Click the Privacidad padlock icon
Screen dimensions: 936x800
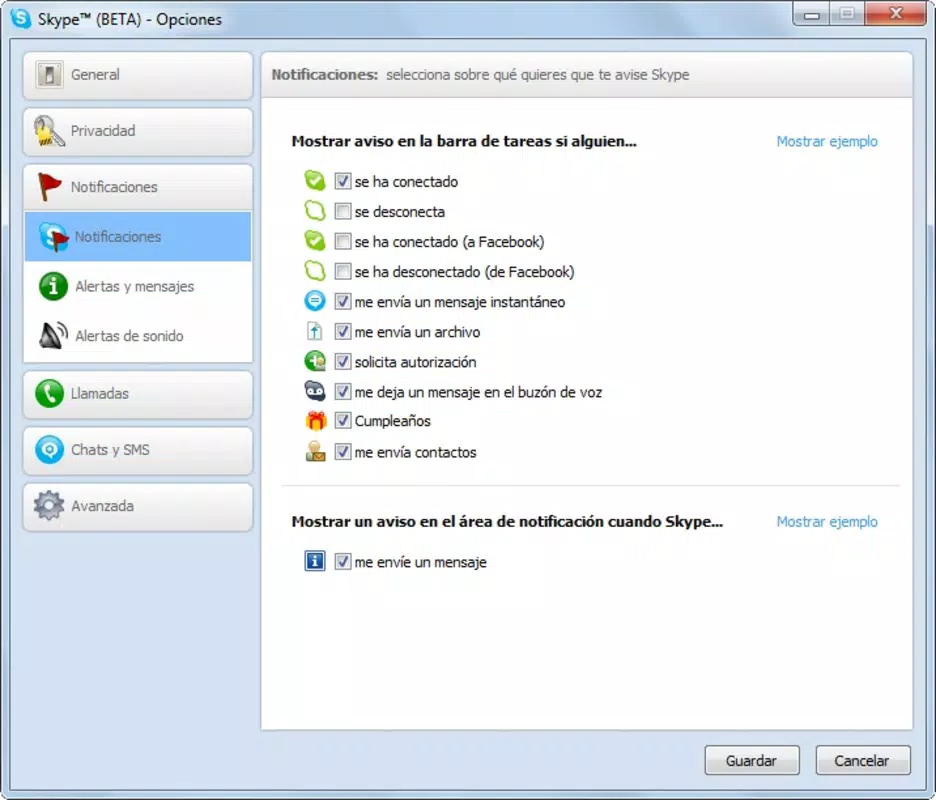pyautogui.click(x=48, y=131)
